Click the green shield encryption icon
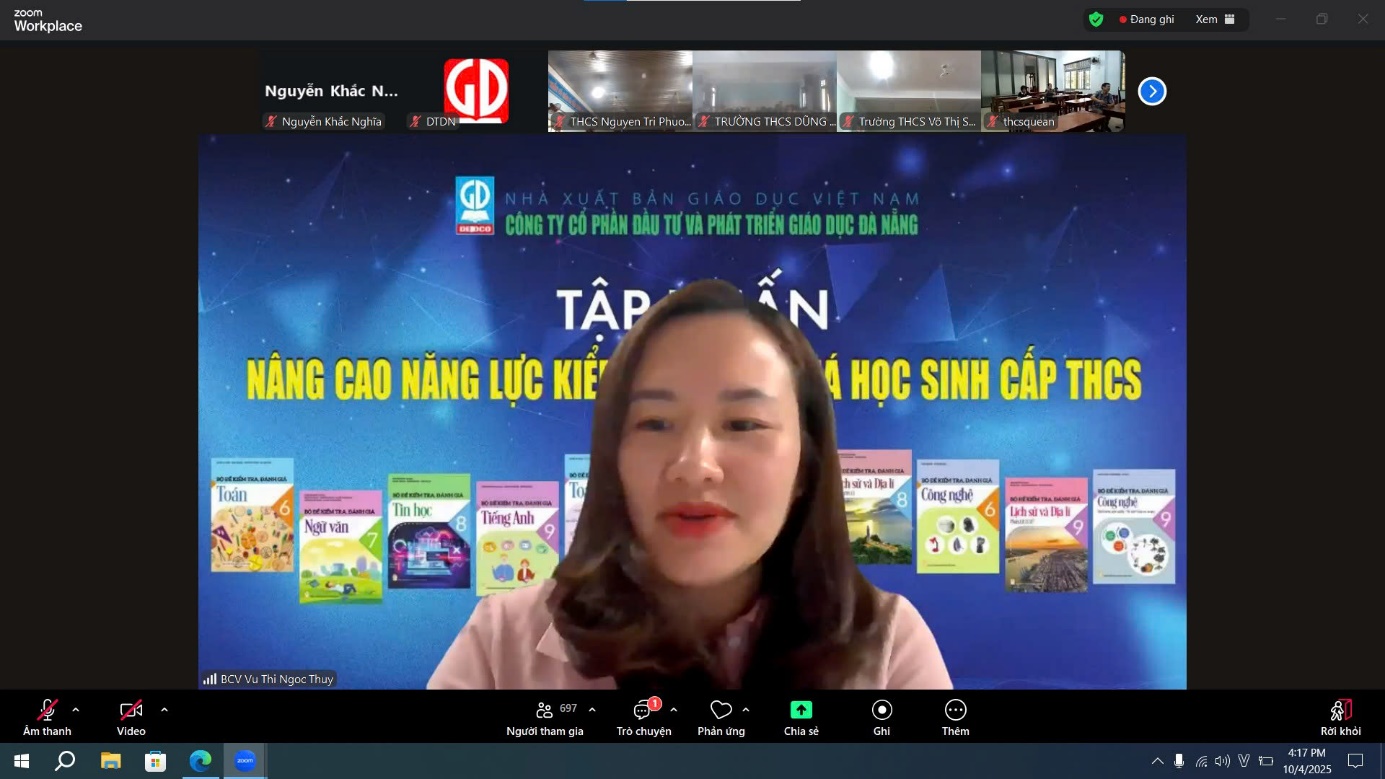1385x779 pixels. pyautogui.click(x=1096, y=19)
